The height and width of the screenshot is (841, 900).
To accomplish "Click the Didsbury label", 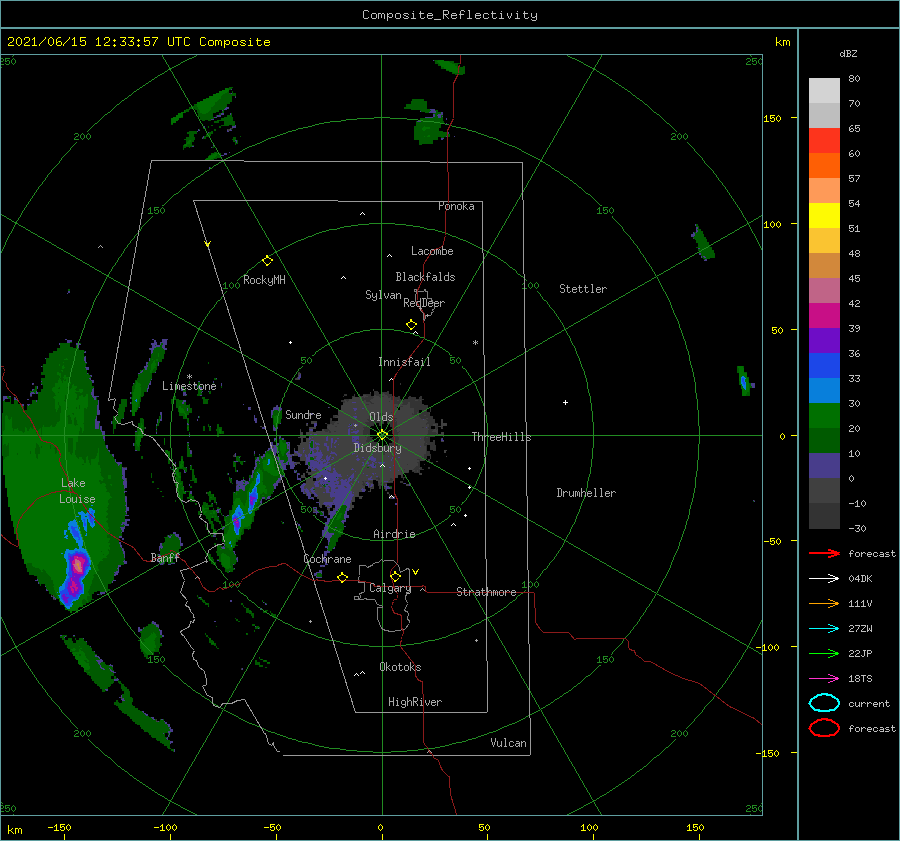I will (377, 448).
